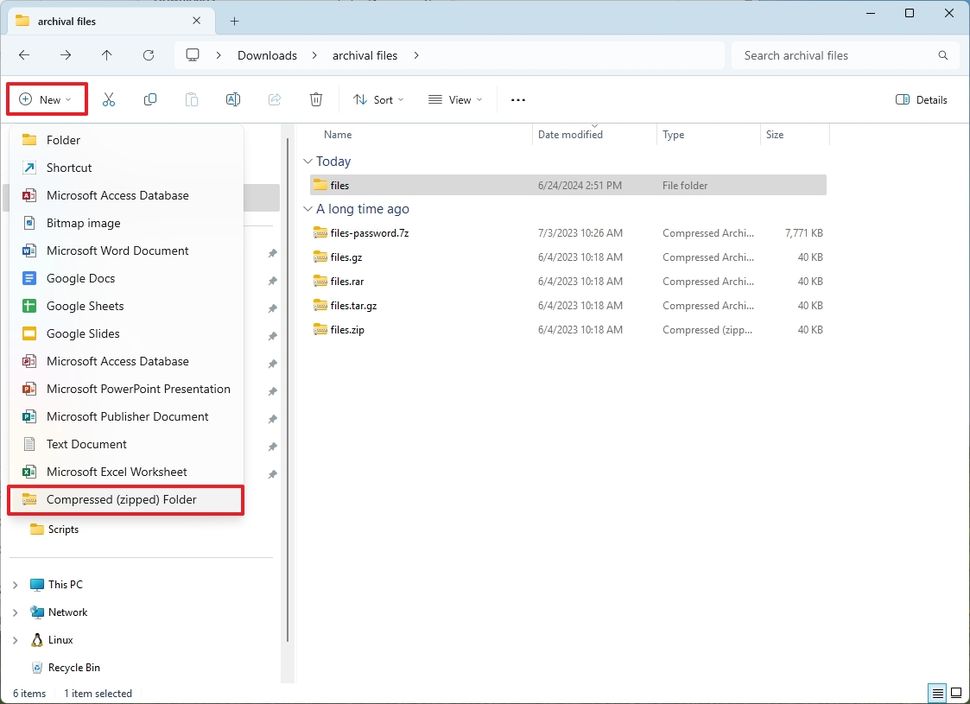Viewport: 970px width, 704px height.
Task: Click the Cut icon in the toolbar
Action: [x=109, y=99]
